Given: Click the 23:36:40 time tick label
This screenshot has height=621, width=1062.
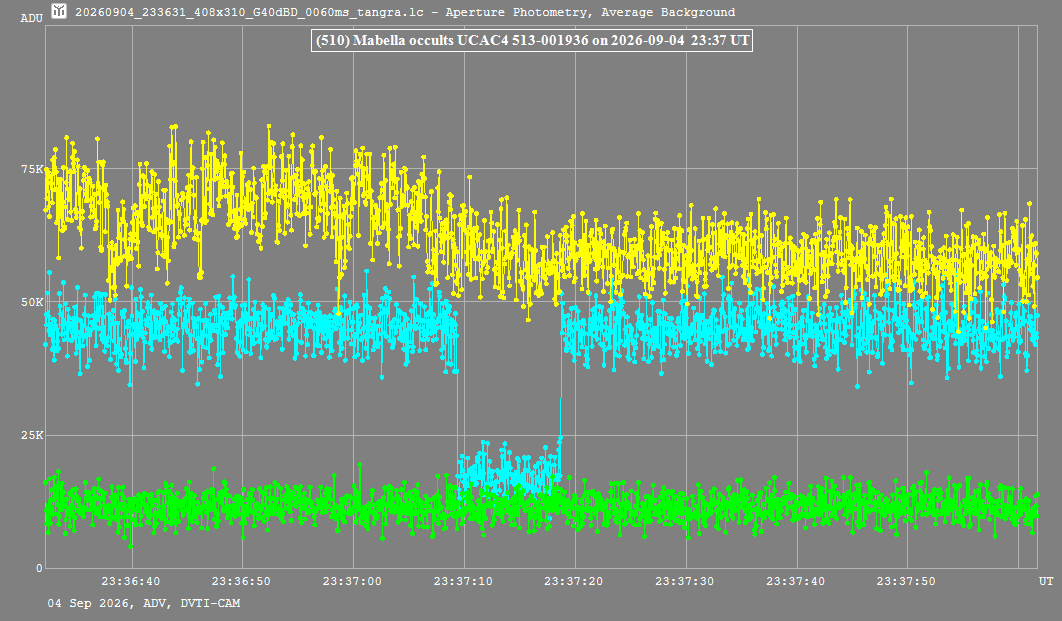Looking at the screenshot, I should point(131,581).
